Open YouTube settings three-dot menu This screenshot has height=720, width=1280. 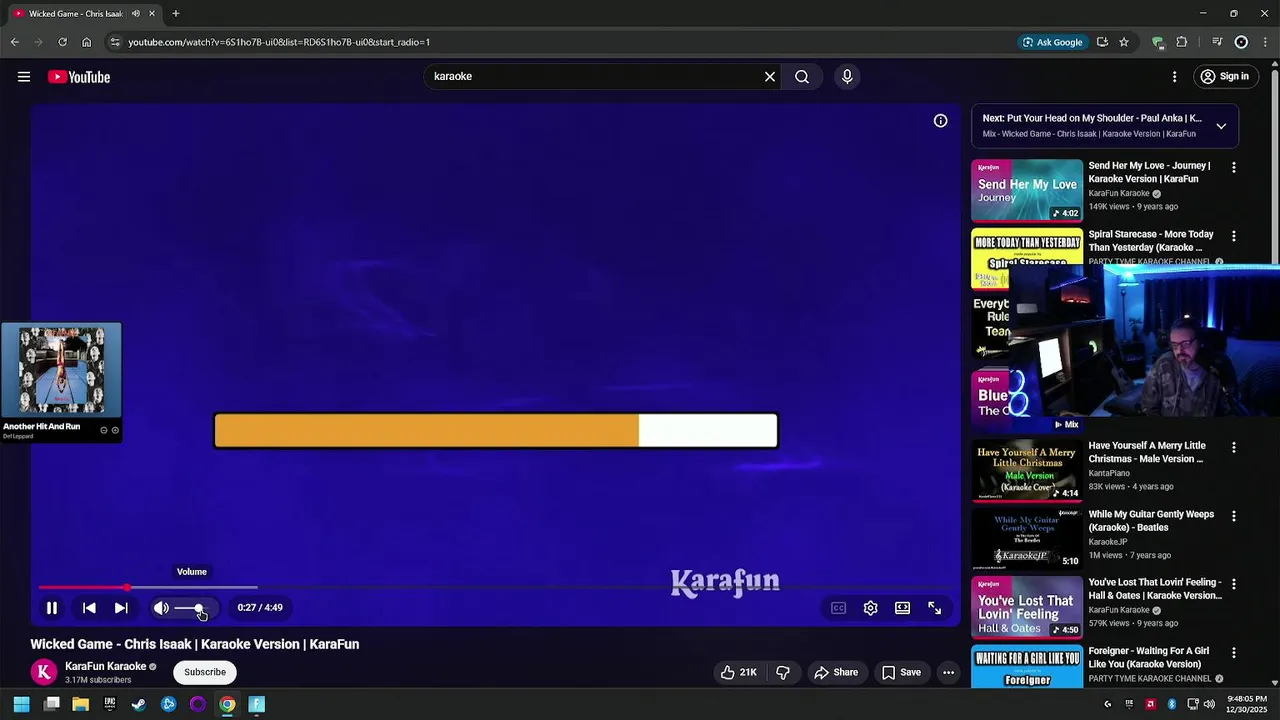coord(1174,77)
